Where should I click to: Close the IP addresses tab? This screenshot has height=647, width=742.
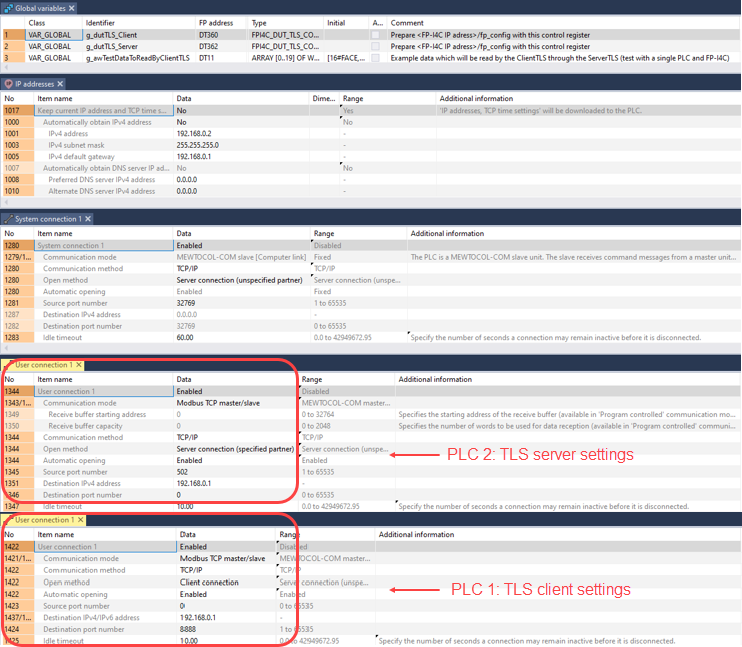(60, 84)
